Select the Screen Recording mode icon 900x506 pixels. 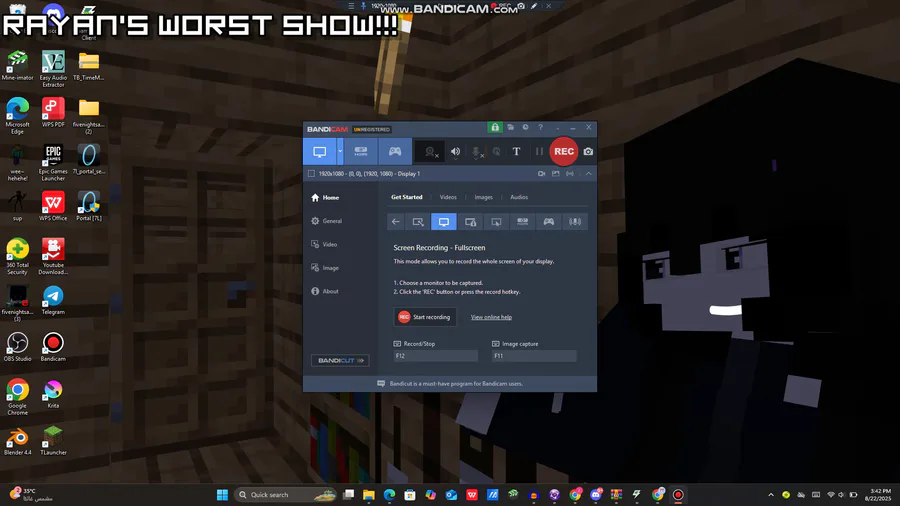pos(320,151)
